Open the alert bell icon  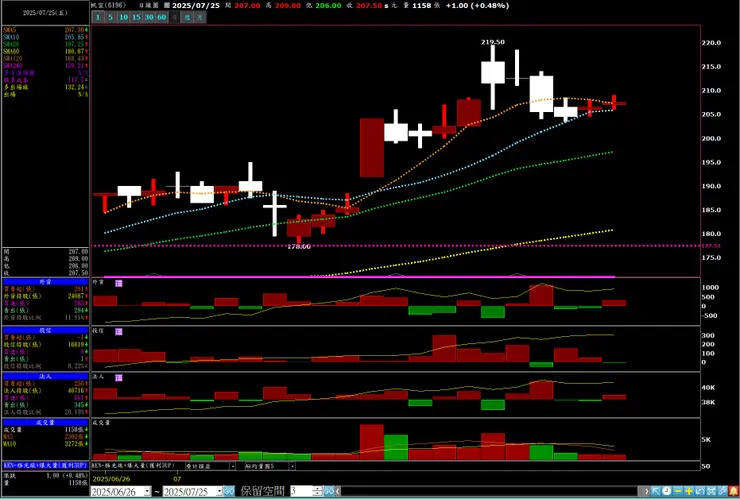734,491
